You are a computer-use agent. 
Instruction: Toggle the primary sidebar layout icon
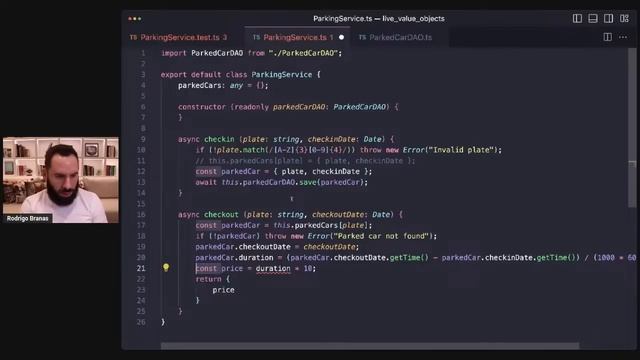(x=577, y=18)
